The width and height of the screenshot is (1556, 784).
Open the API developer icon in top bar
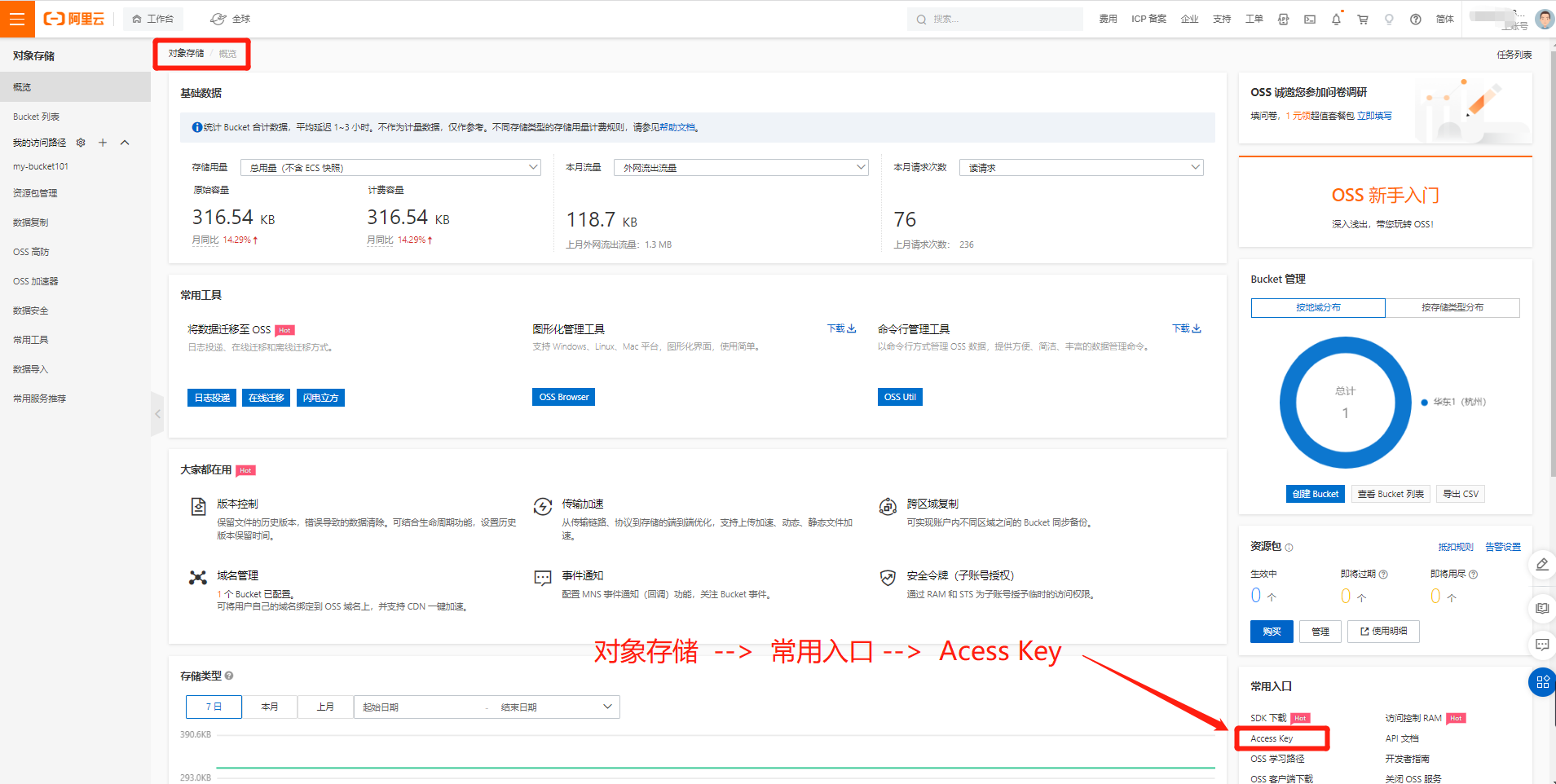1283,20
